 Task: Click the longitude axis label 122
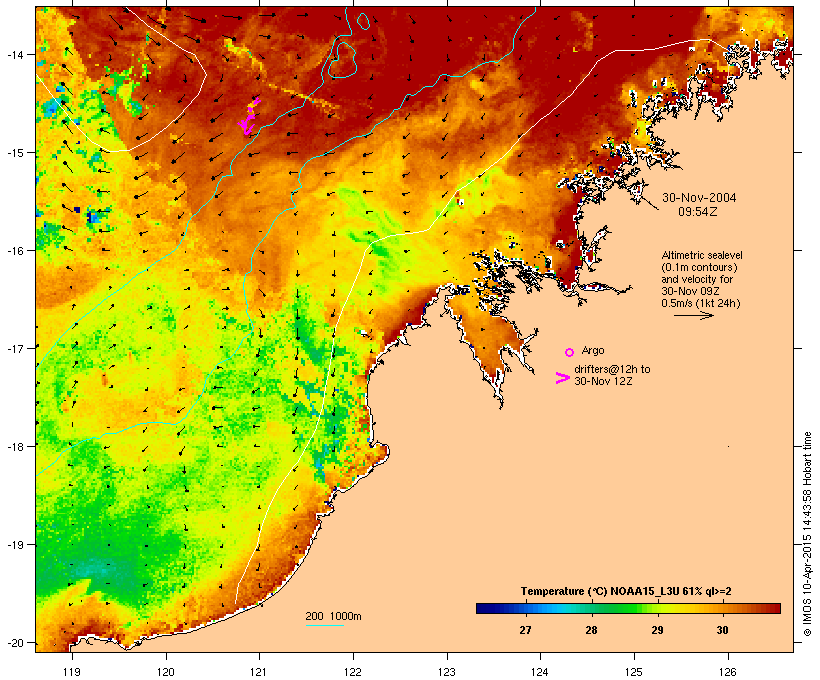tap(353, 672)
